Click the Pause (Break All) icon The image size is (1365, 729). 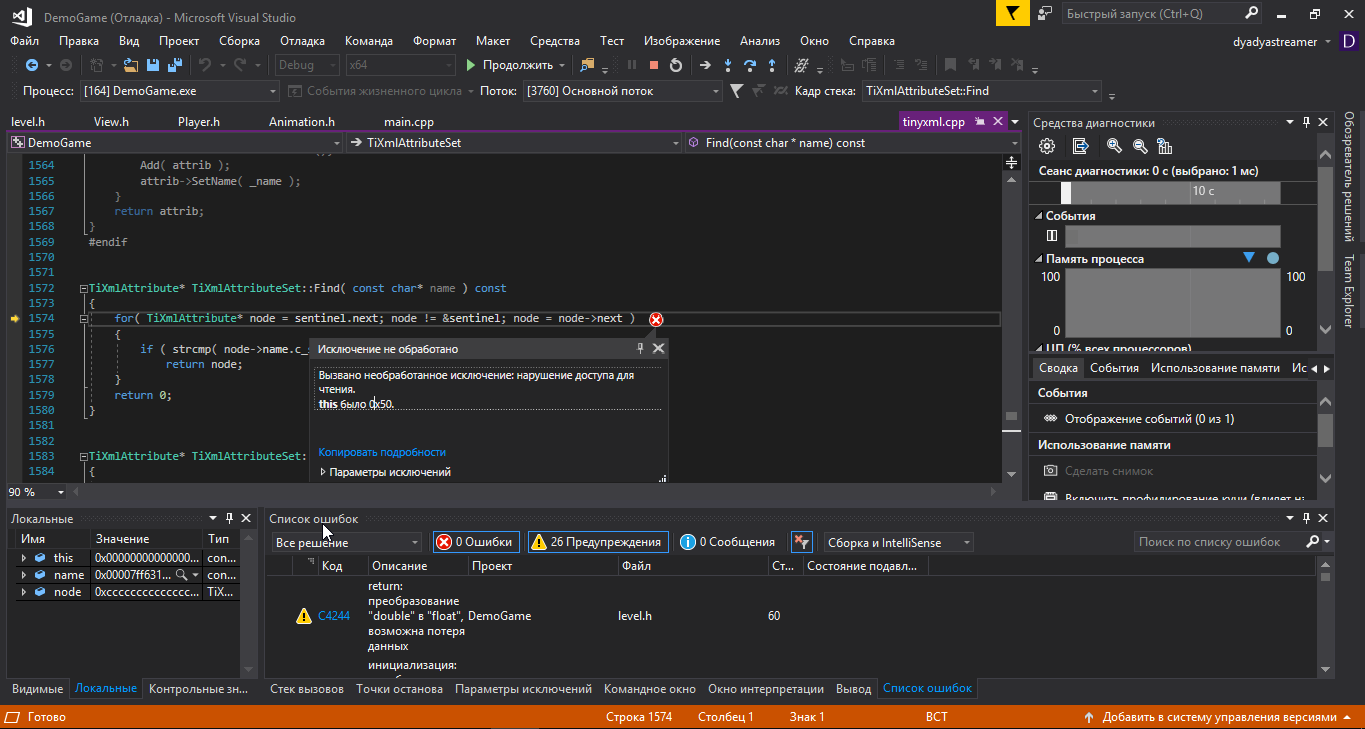[x=632, y=65]
